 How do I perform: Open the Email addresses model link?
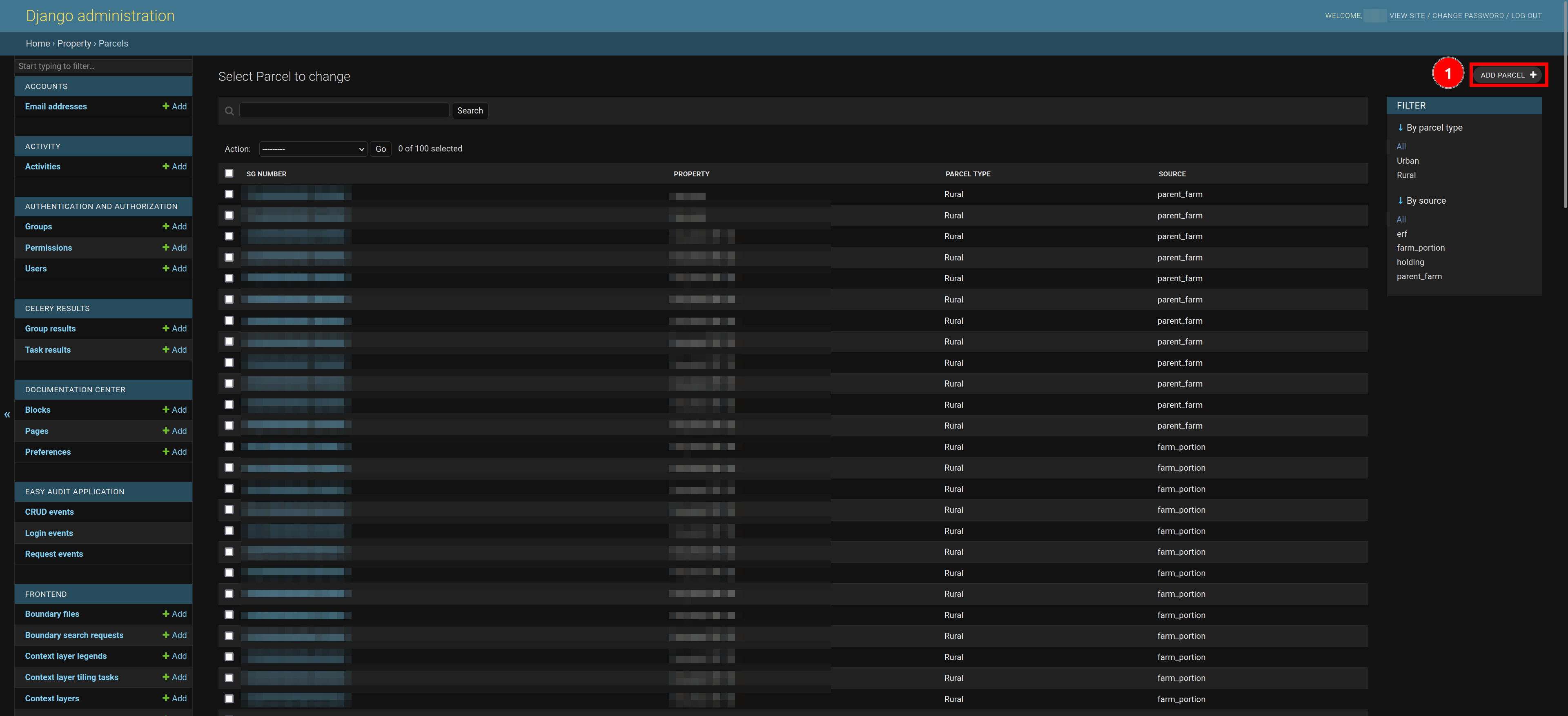pyautogui.click(x=56, y=107)
